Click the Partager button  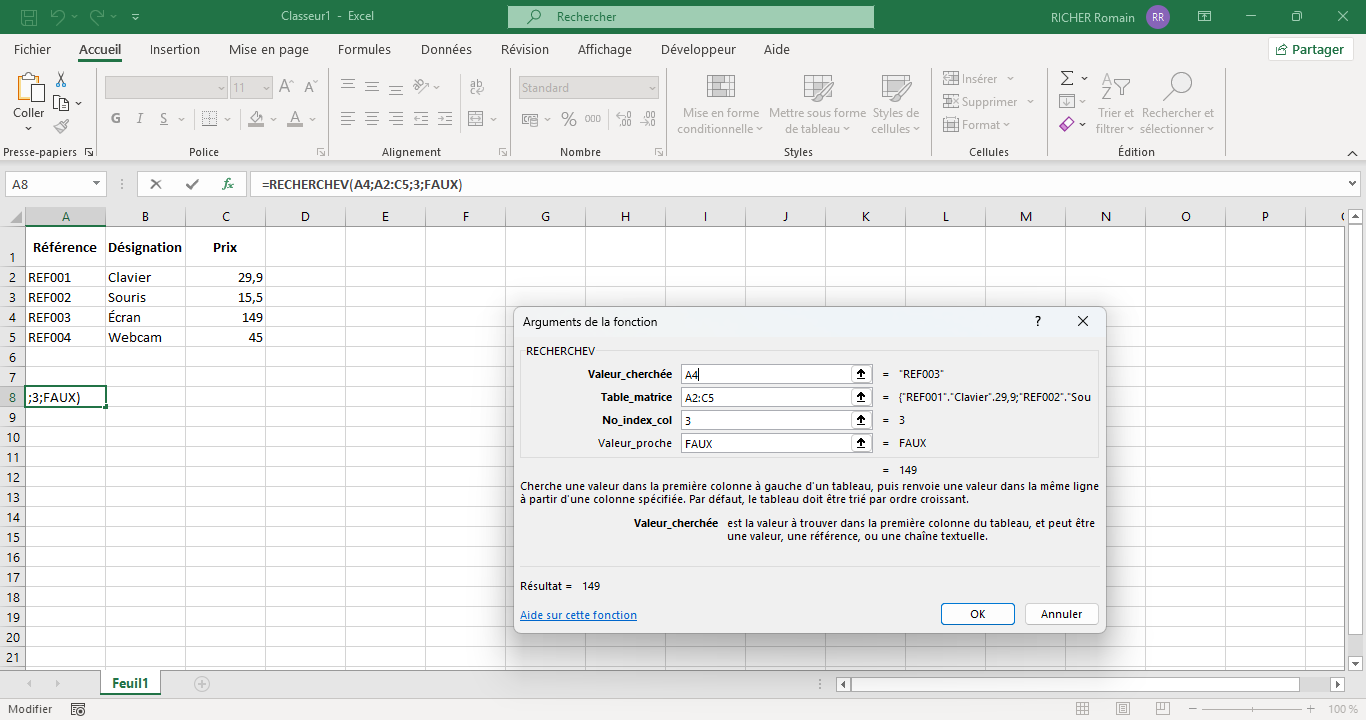(1310, 49)
